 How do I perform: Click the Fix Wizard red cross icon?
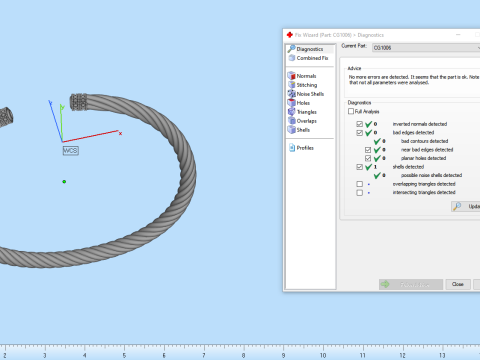[x=290, y=35]
